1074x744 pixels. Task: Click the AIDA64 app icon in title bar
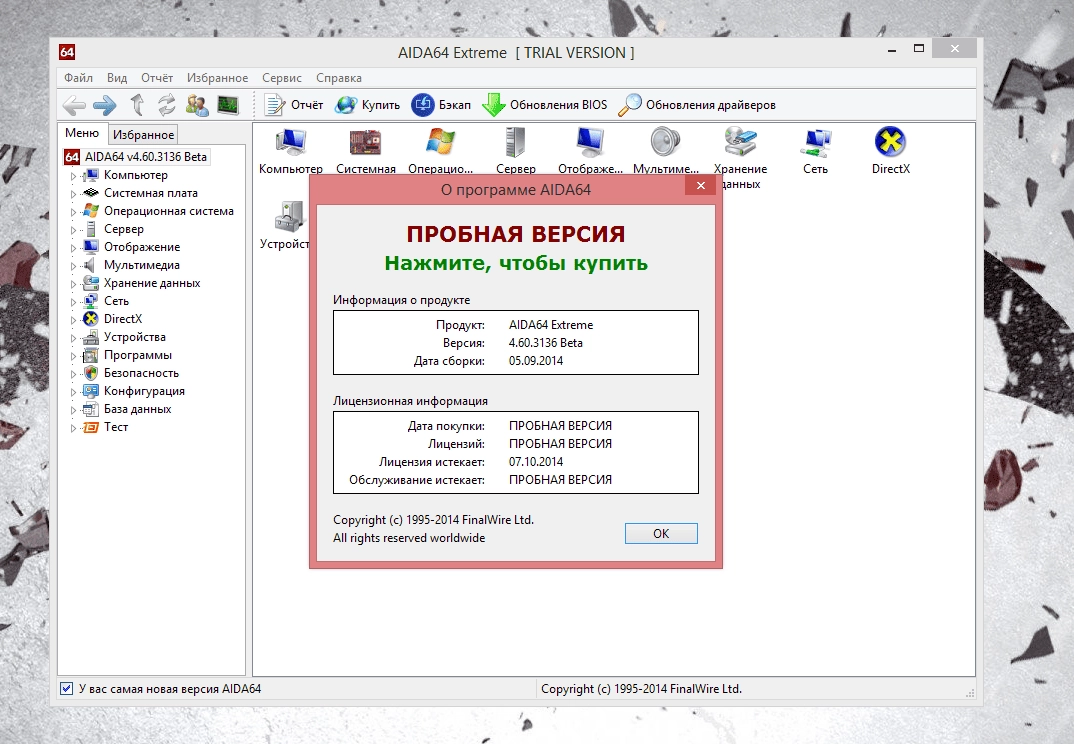pos(67,52)
